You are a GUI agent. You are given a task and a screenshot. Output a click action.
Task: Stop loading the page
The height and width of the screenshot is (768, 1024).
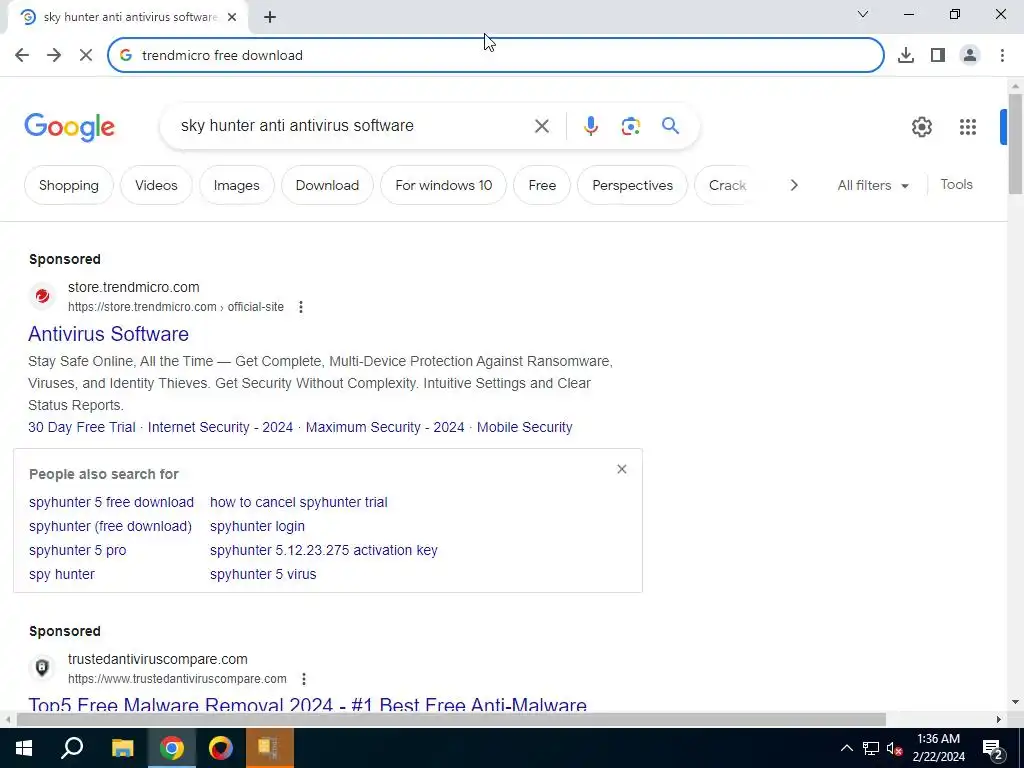[x=86, y=55]
